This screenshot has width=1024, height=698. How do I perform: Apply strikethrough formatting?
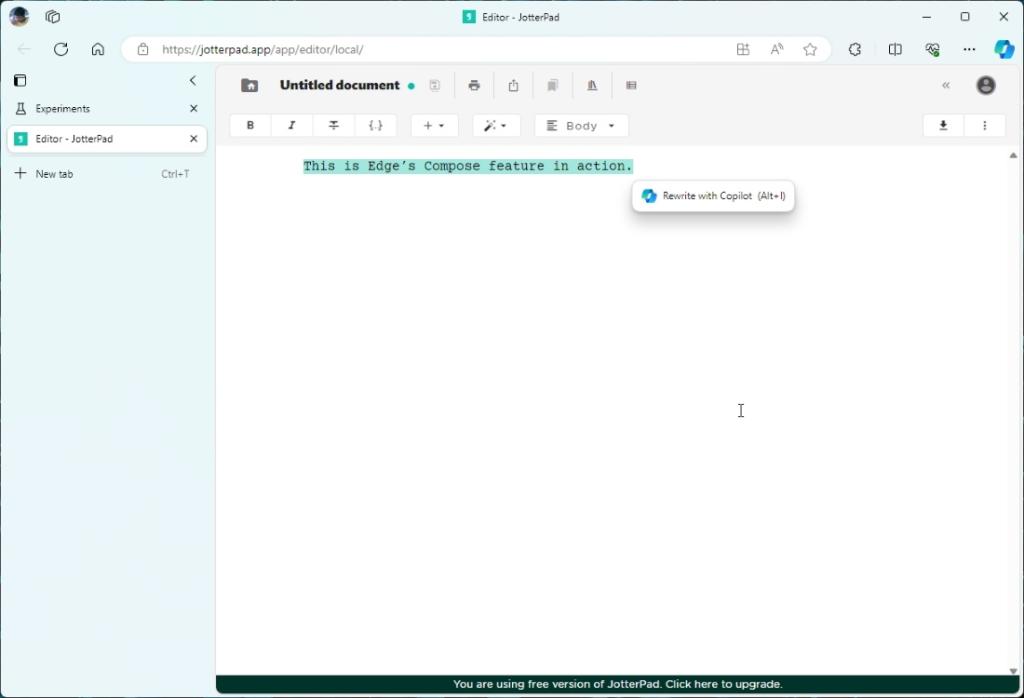334,125
